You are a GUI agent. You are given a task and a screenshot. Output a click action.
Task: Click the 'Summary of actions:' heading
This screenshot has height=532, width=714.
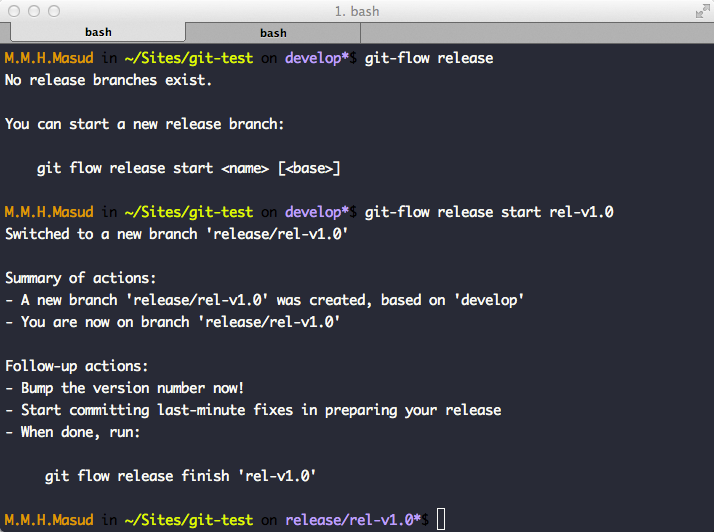[81, 278]
